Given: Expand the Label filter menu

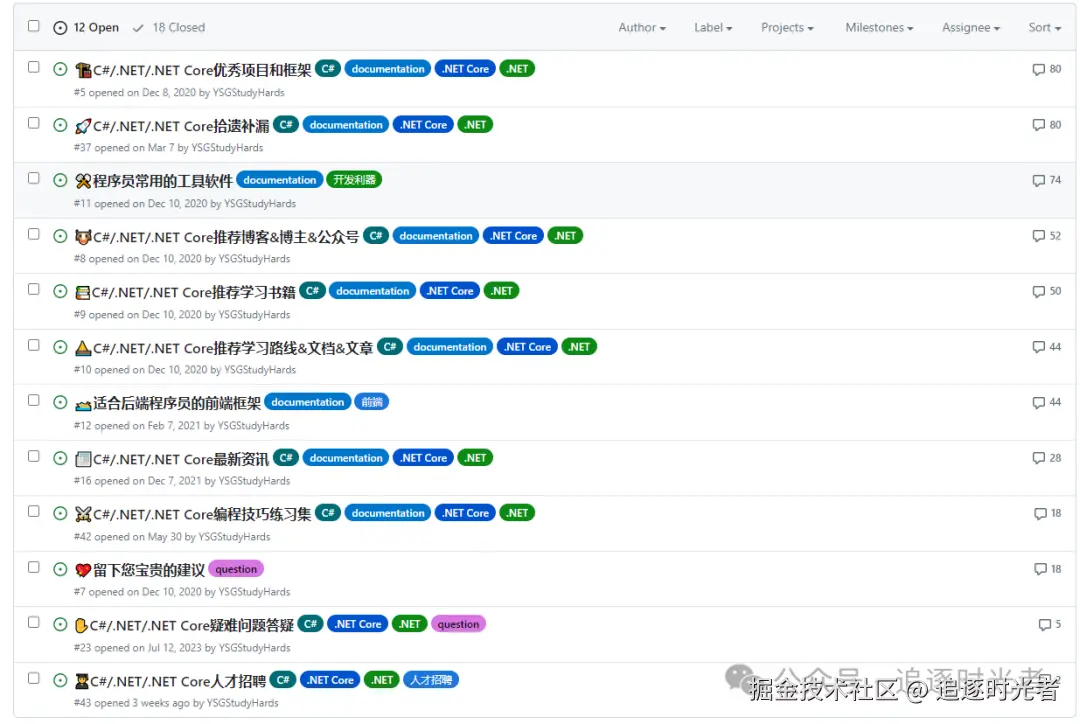Looking at the screenshot, I should click(712, 27).
